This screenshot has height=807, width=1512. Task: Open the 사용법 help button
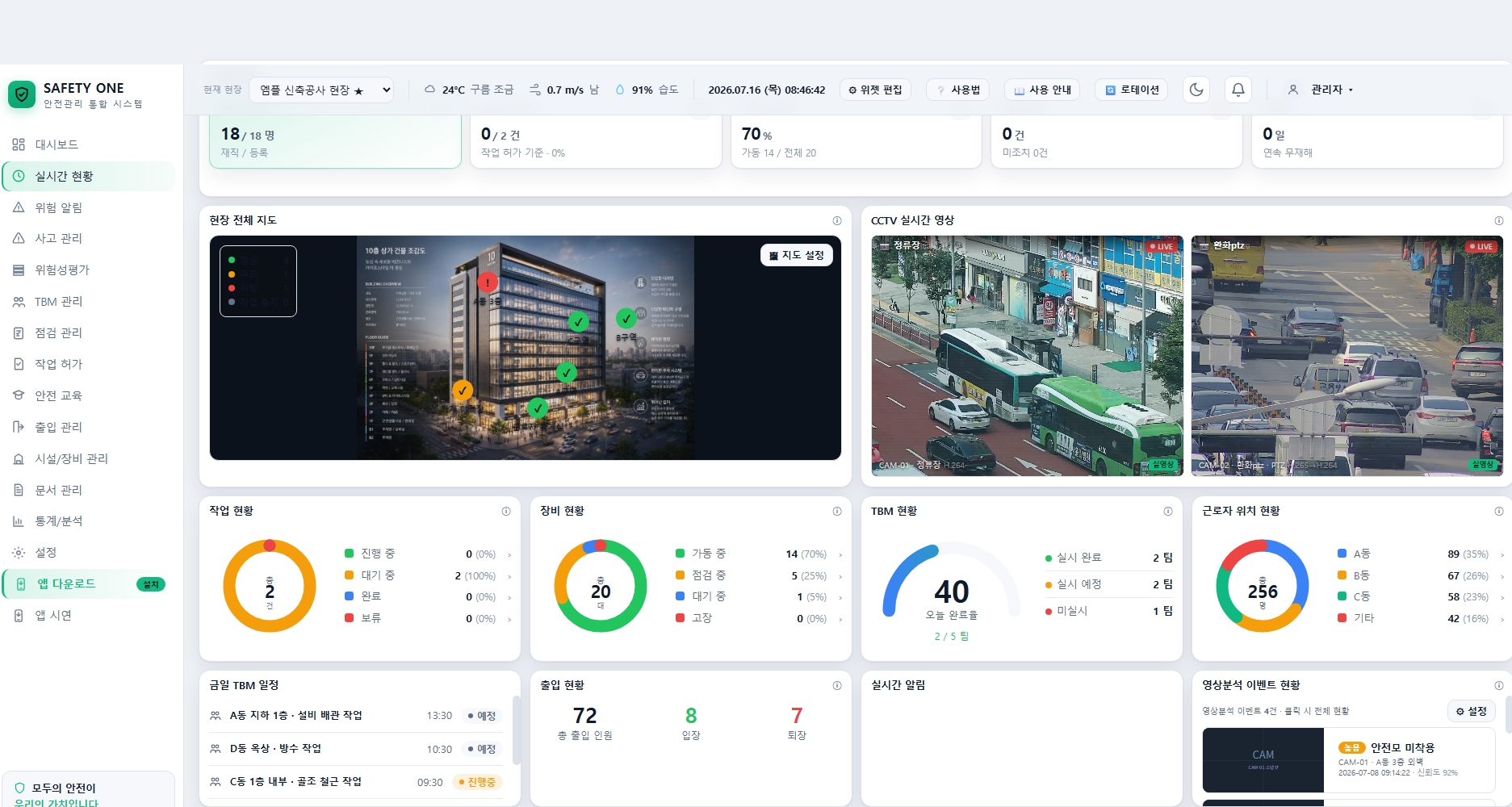pos(957,90)
